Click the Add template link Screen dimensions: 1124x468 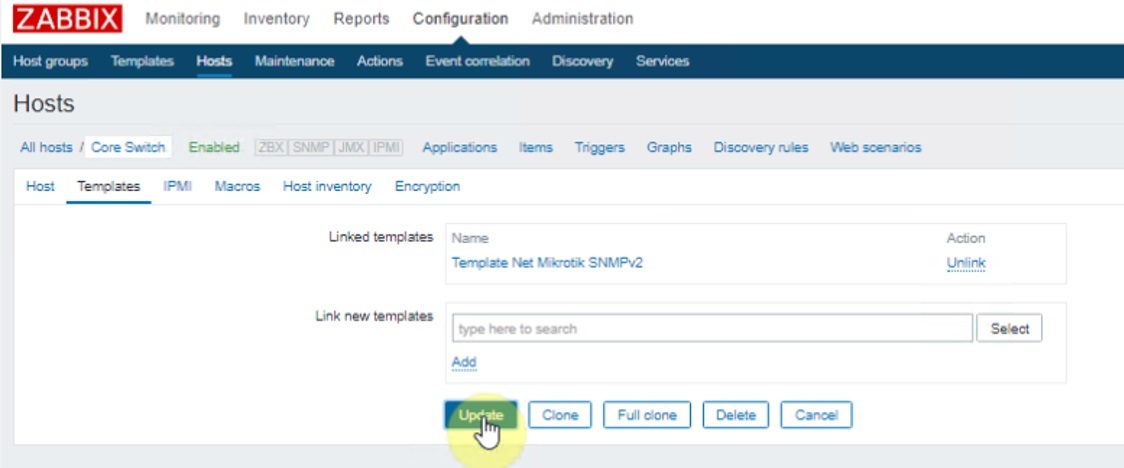pyautogui.click(x=464, y=362)
